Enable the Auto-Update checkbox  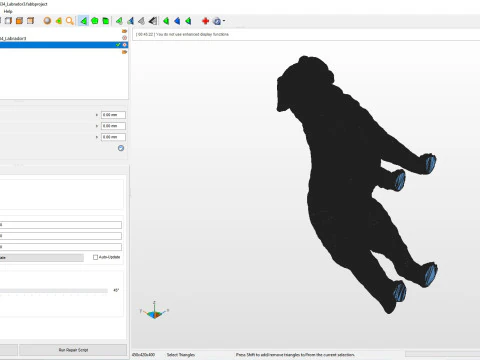pyautogui.click(x=95, y=257)
